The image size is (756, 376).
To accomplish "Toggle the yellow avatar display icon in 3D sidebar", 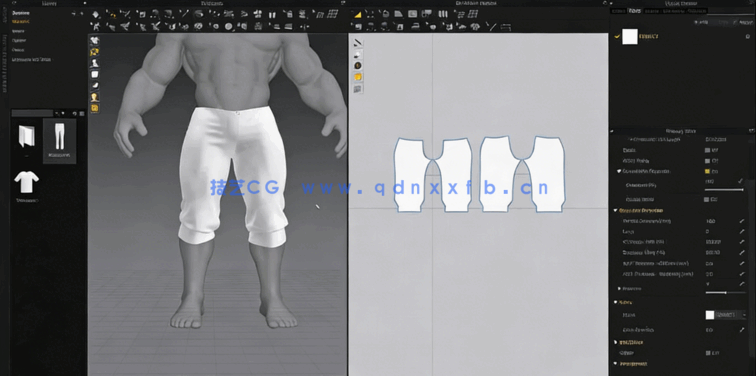I will coord(95,52).
